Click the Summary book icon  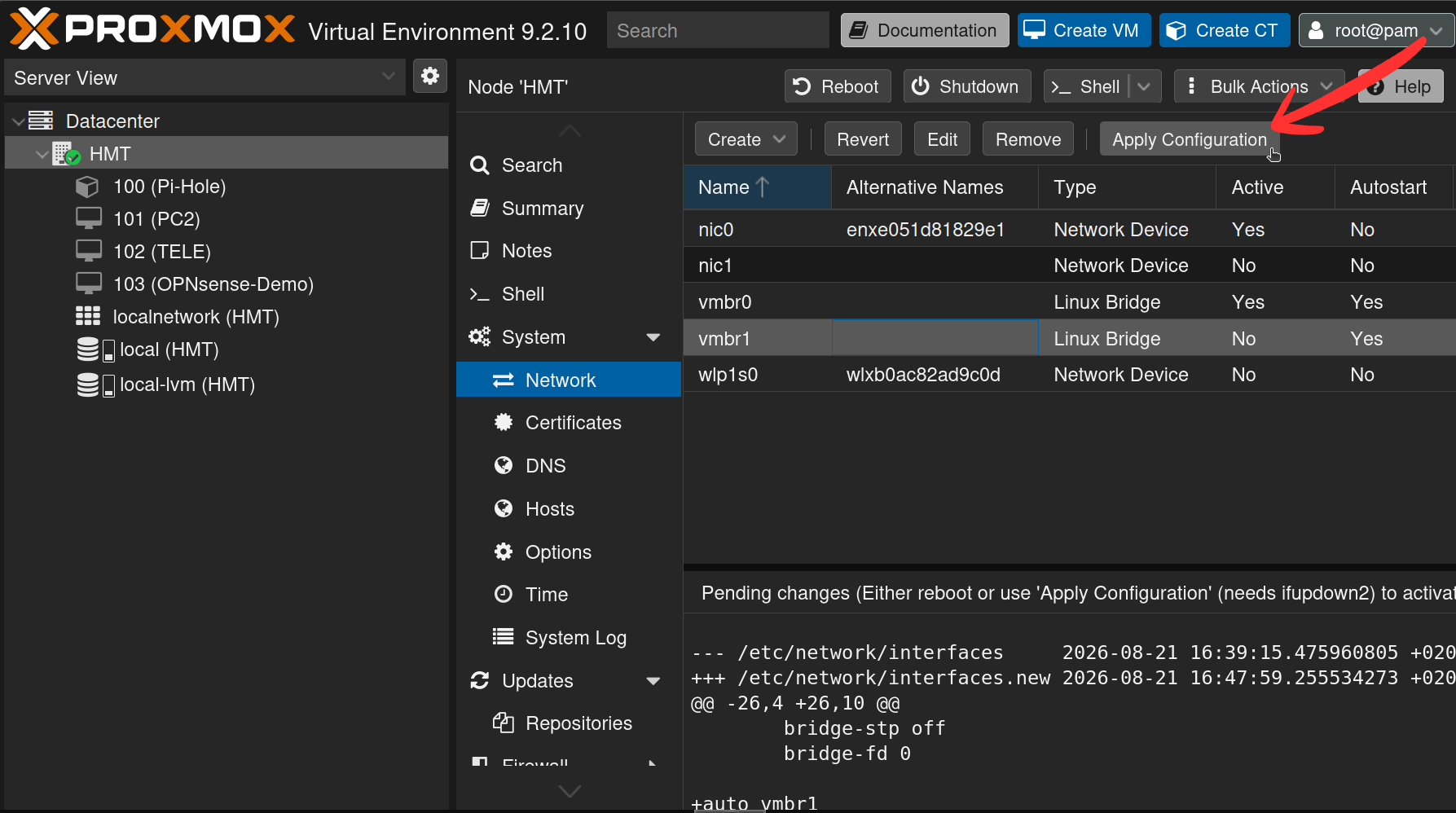point(480,208)
